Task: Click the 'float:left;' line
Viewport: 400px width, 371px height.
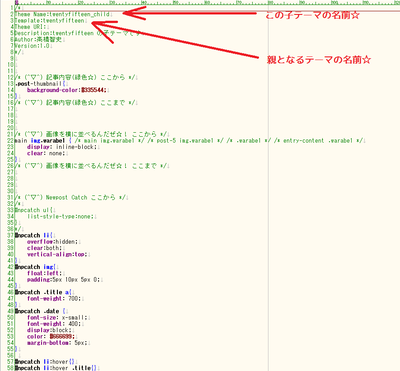Action: click(x=43, y=273)
